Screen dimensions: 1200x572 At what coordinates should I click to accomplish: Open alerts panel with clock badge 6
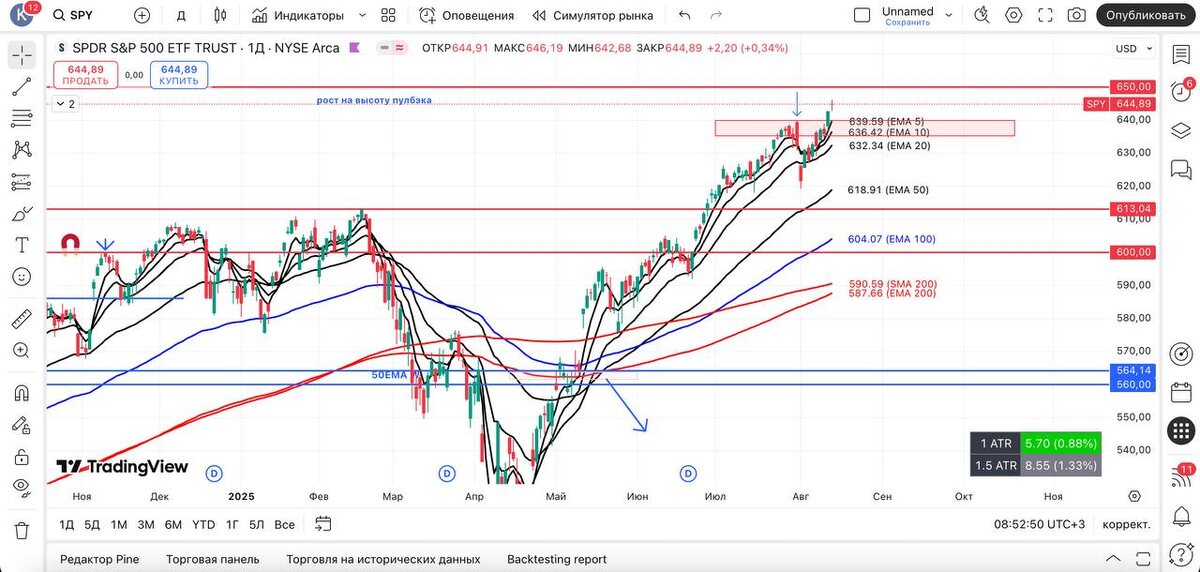click(x=1181, y=90)
